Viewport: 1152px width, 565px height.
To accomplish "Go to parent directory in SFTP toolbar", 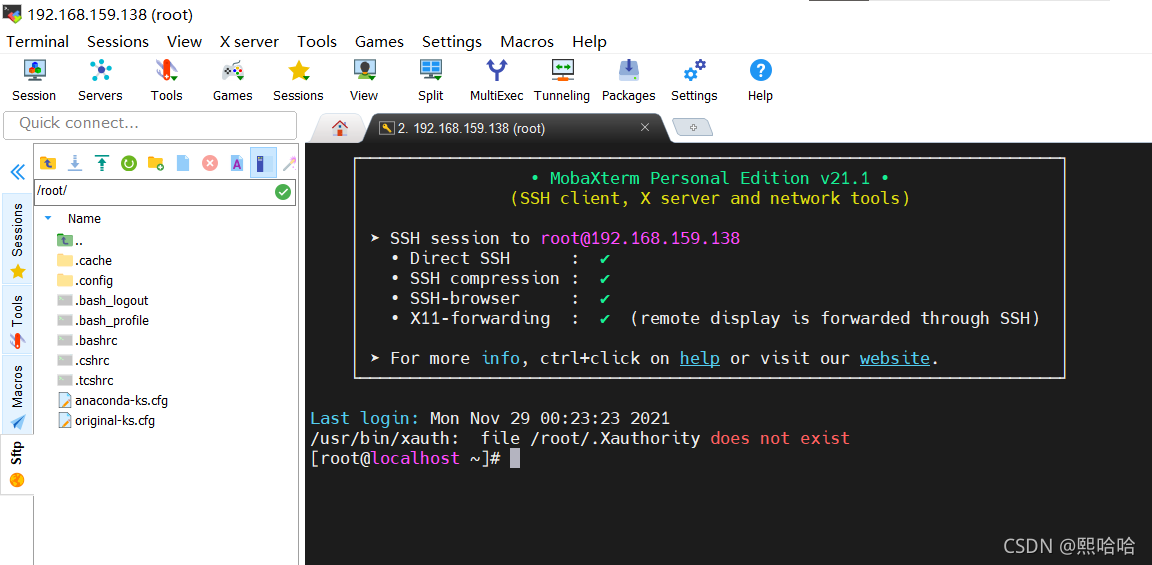I will tap(48, 163).
